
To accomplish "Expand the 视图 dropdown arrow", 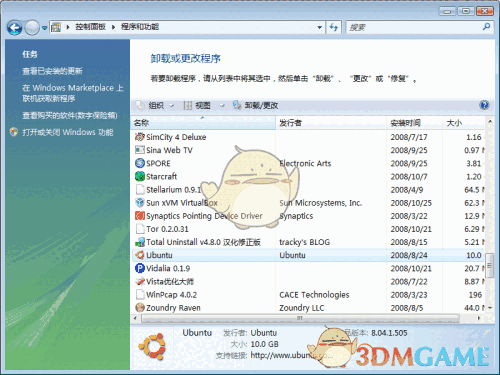I will [222, 106].
